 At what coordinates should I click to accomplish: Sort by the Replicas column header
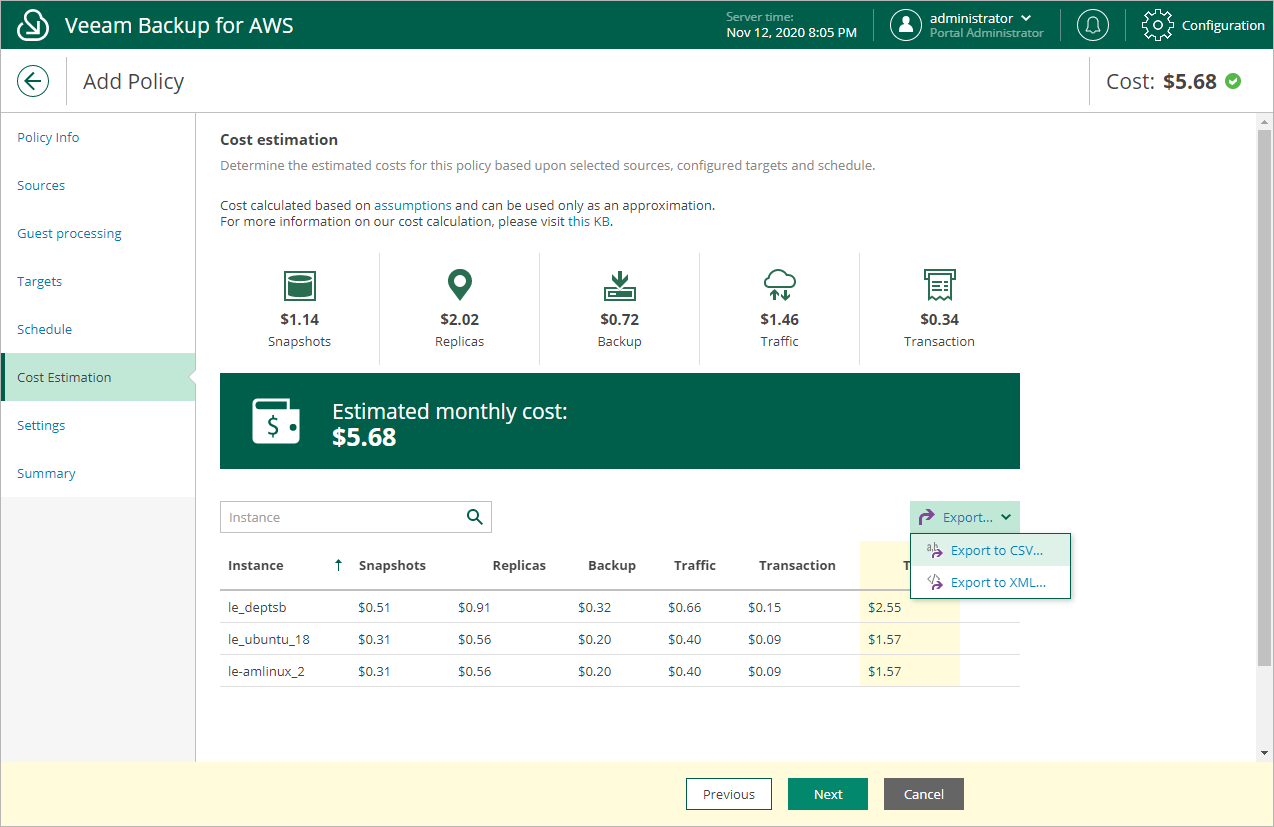pos(519,565)
